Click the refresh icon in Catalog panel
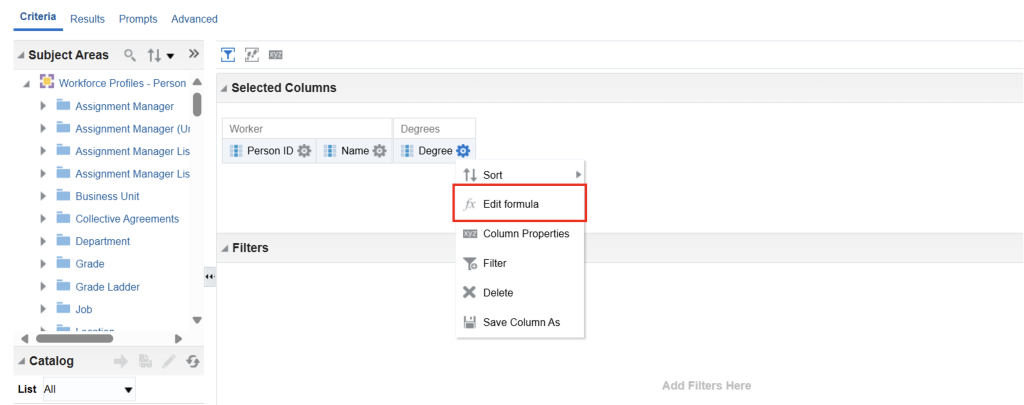The width and height of the screenshot is (1024, 405). click(193, 361)
